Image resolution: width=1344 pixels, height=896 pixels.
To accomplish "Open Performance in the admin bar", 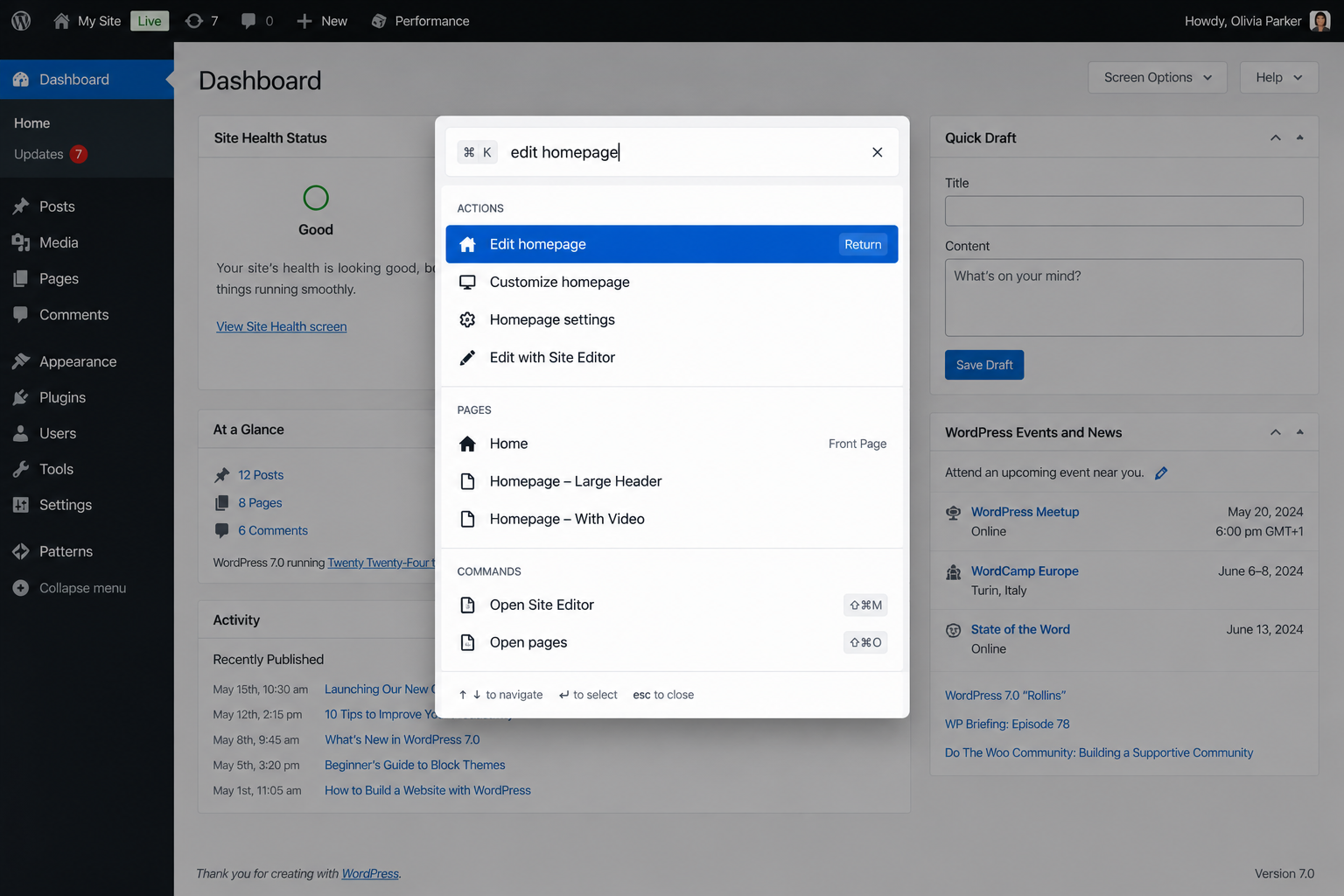I will [x=420, y=21].
